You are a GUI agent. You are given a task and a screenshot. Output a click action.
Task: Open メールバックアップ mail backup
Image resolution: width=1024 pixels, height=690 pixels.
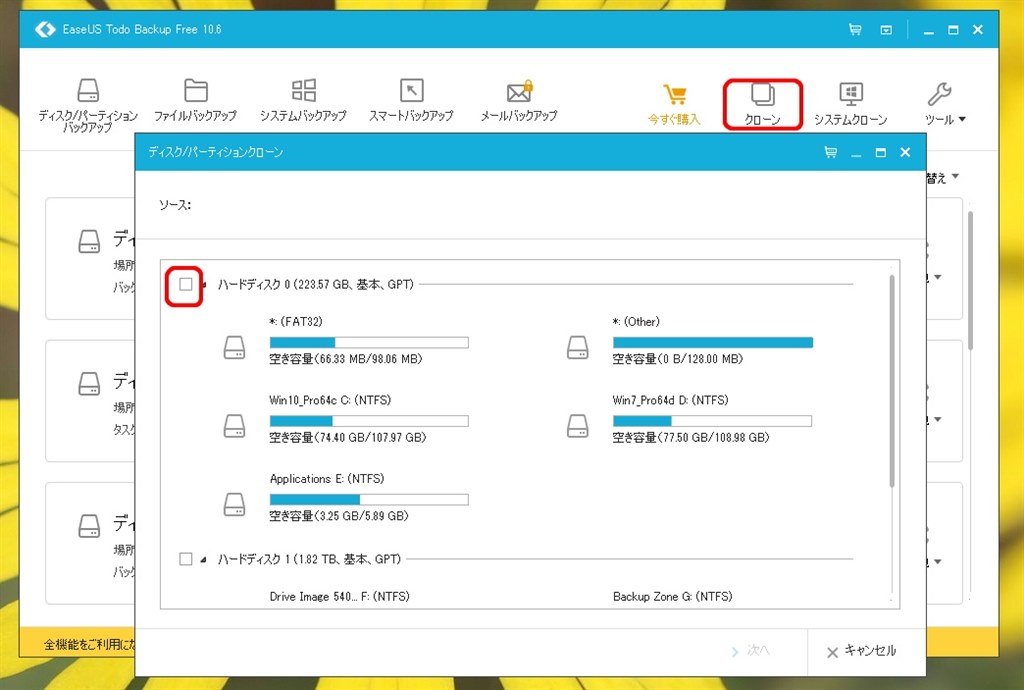click(519, 101)
